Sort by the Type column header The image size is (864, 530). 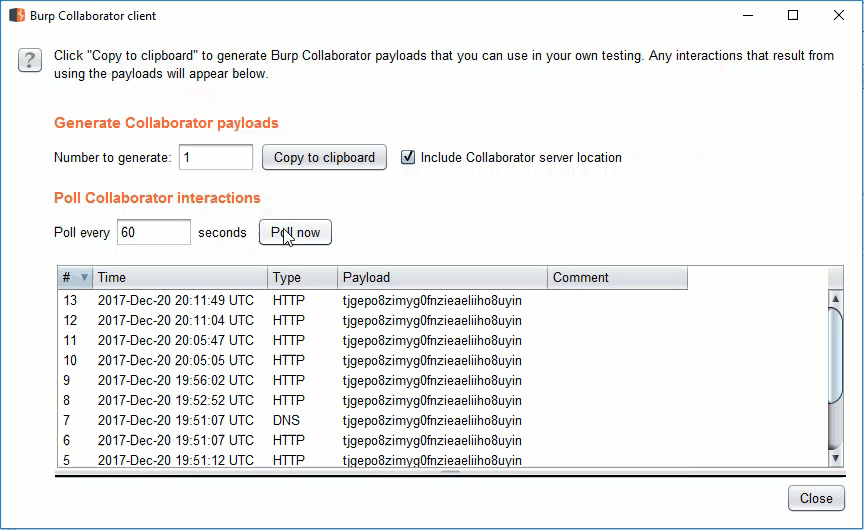point(303,277)
